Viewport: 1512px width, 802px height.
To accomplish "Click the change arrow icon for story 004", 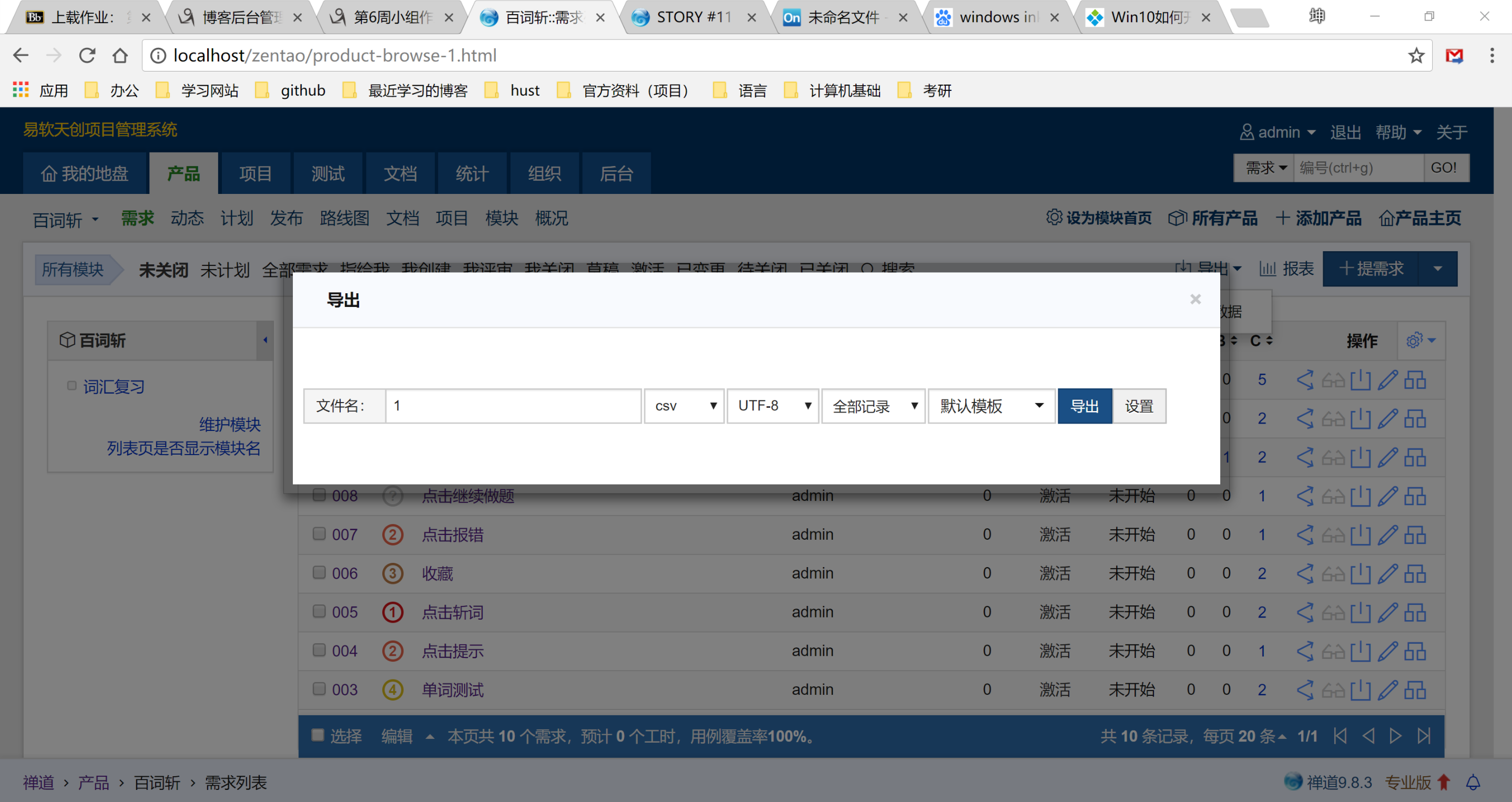I will [1304, 651].
